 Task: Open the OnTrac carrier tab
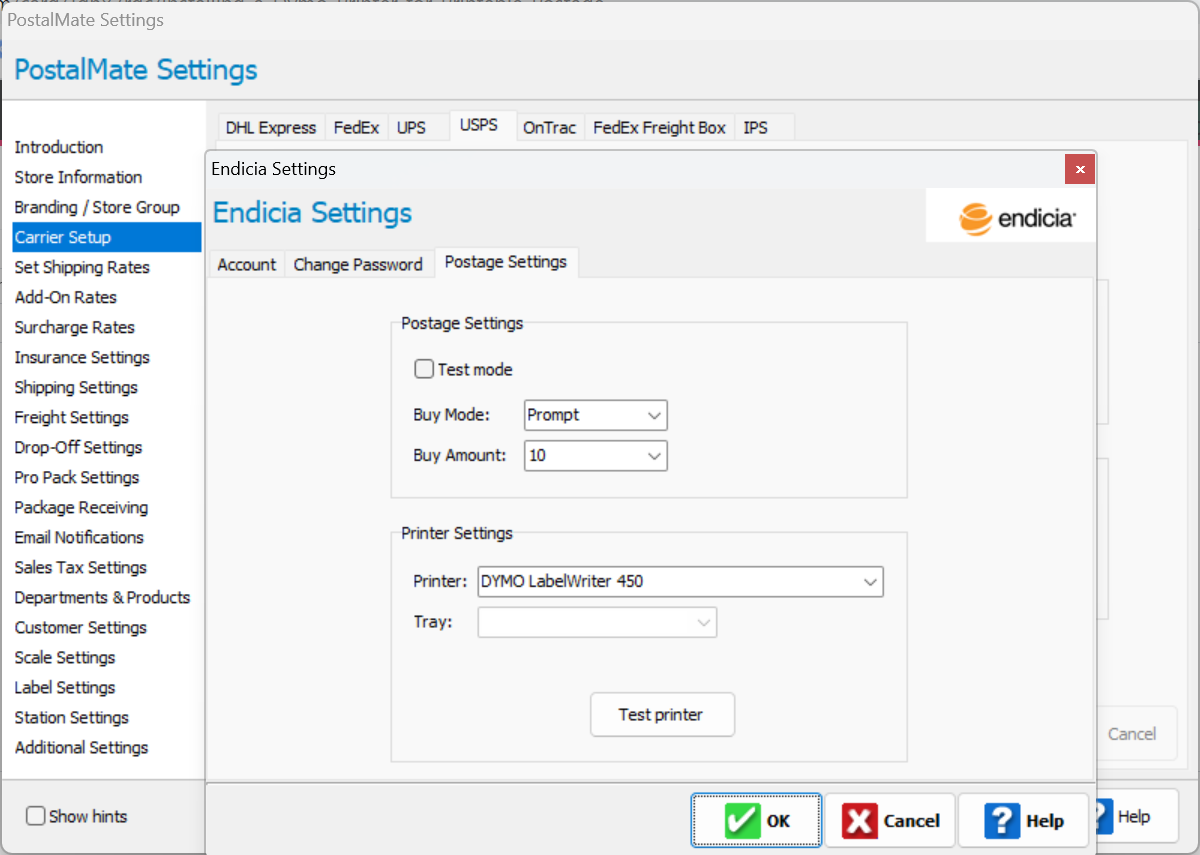(x=550, y=128)
